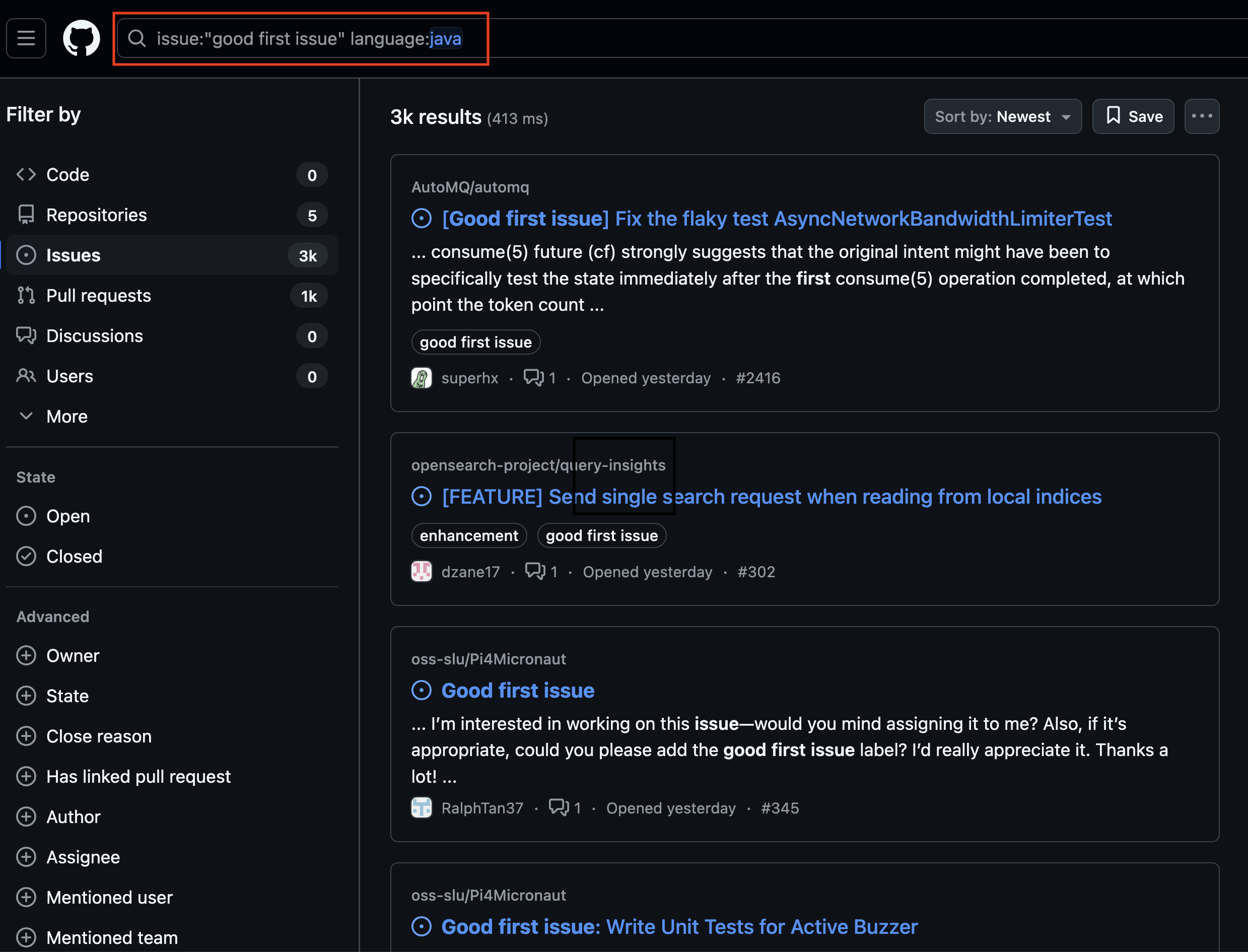Click good first issue label on #302

[x=602, y=535]
